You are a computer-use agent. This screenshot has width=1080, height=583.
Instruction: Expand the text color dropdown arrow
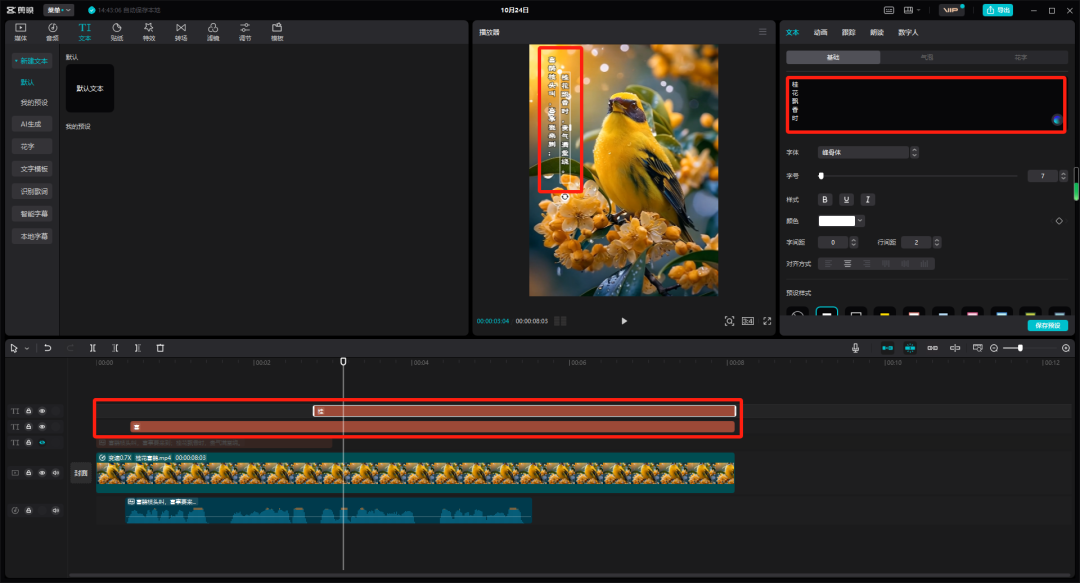tap(860, 221)
